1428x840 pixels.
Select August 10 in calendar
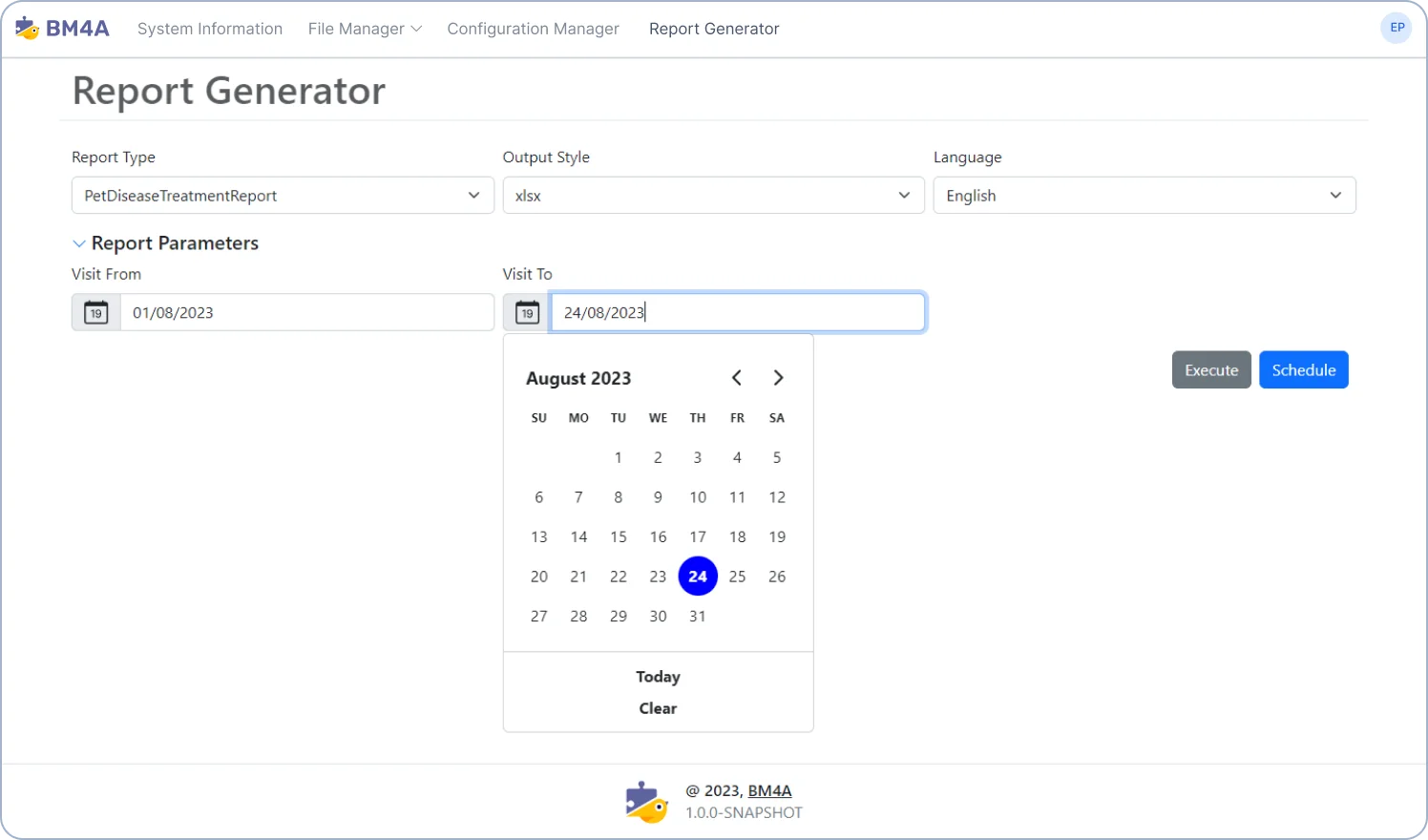698,497
